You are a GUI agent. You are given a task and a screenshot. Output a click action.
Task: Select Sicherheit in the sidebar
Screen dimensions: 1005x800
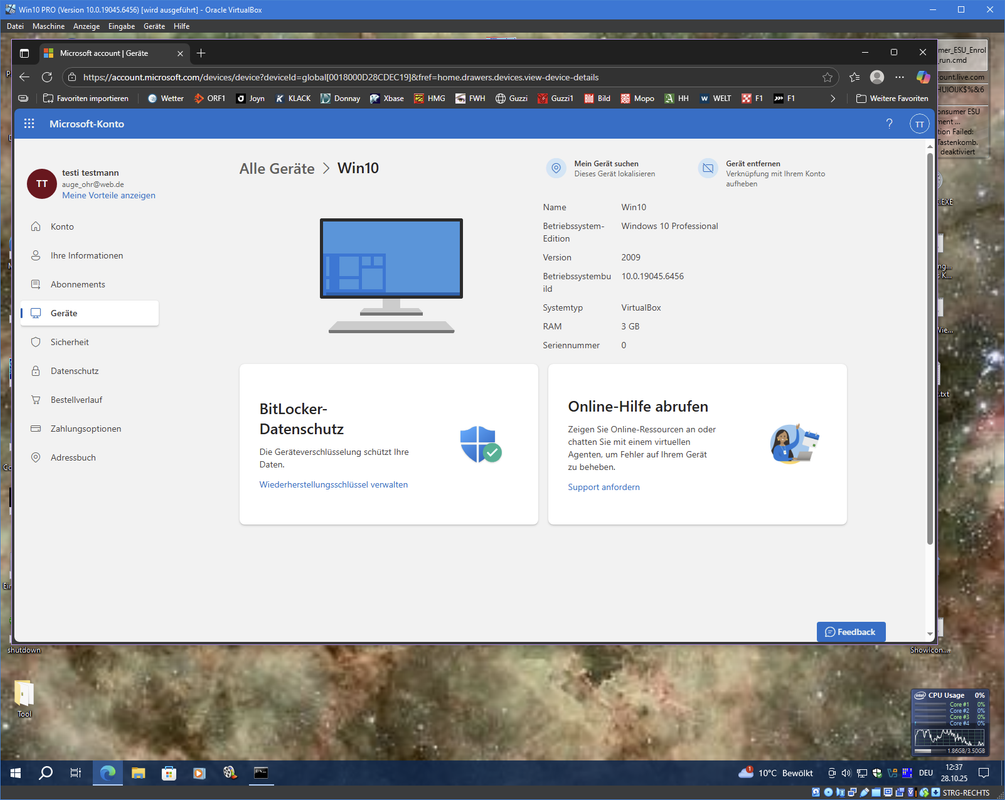90,342
